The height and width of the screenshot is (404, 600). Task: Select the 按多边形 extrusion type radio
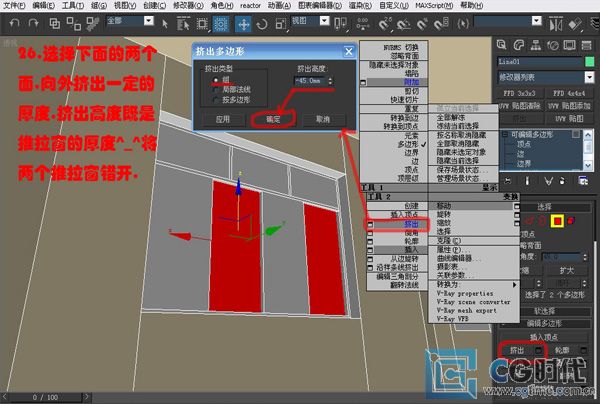[x=215, y=100]
